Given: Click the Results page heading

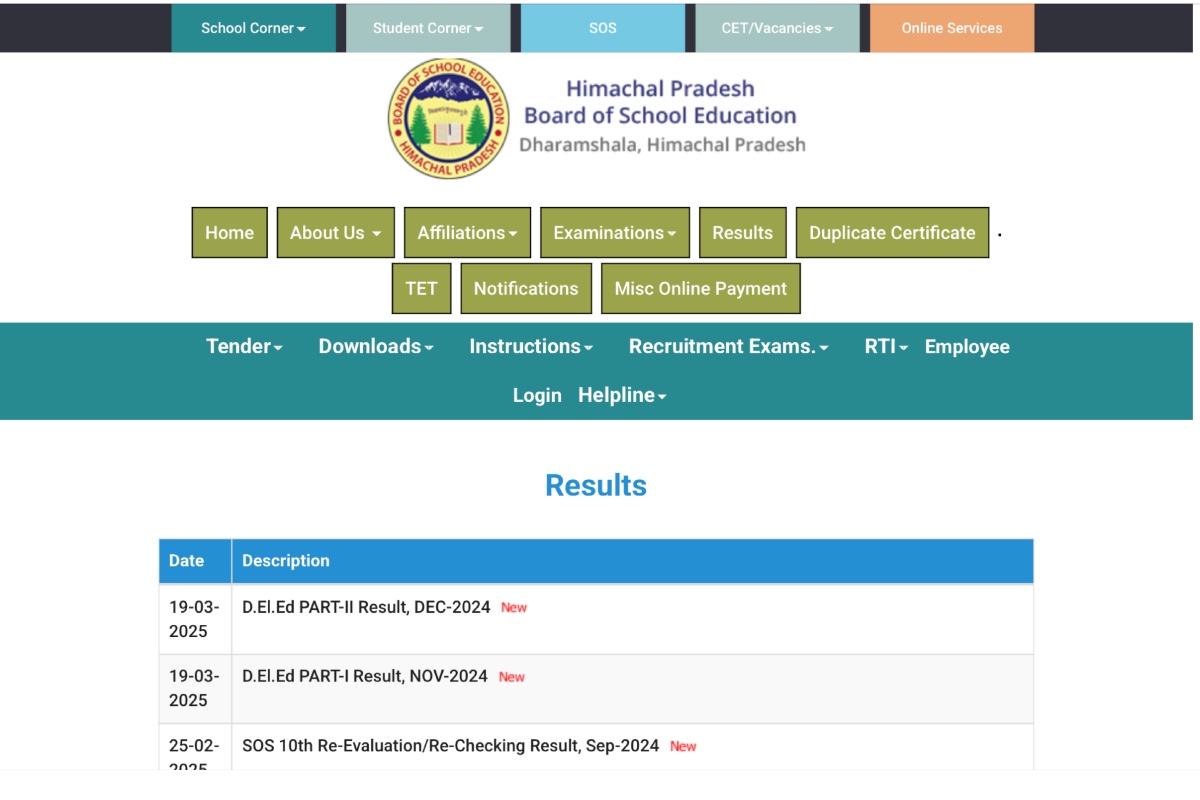Looking at the screenshot, I should pyautogui.click(x=596, y=485).
